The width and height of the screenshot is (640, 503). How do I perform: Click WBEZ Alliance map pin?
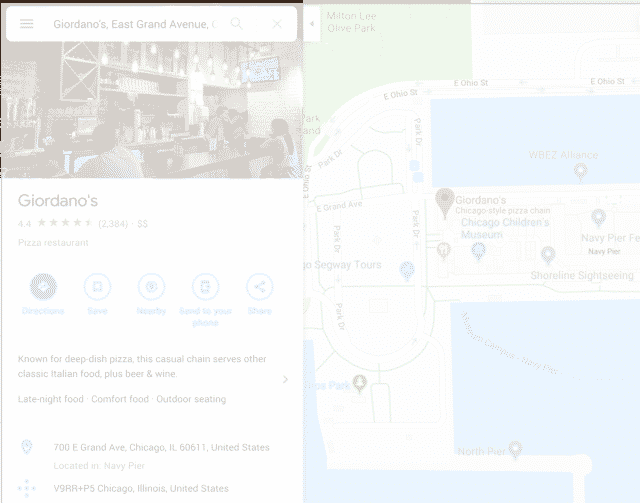(580, 172)
